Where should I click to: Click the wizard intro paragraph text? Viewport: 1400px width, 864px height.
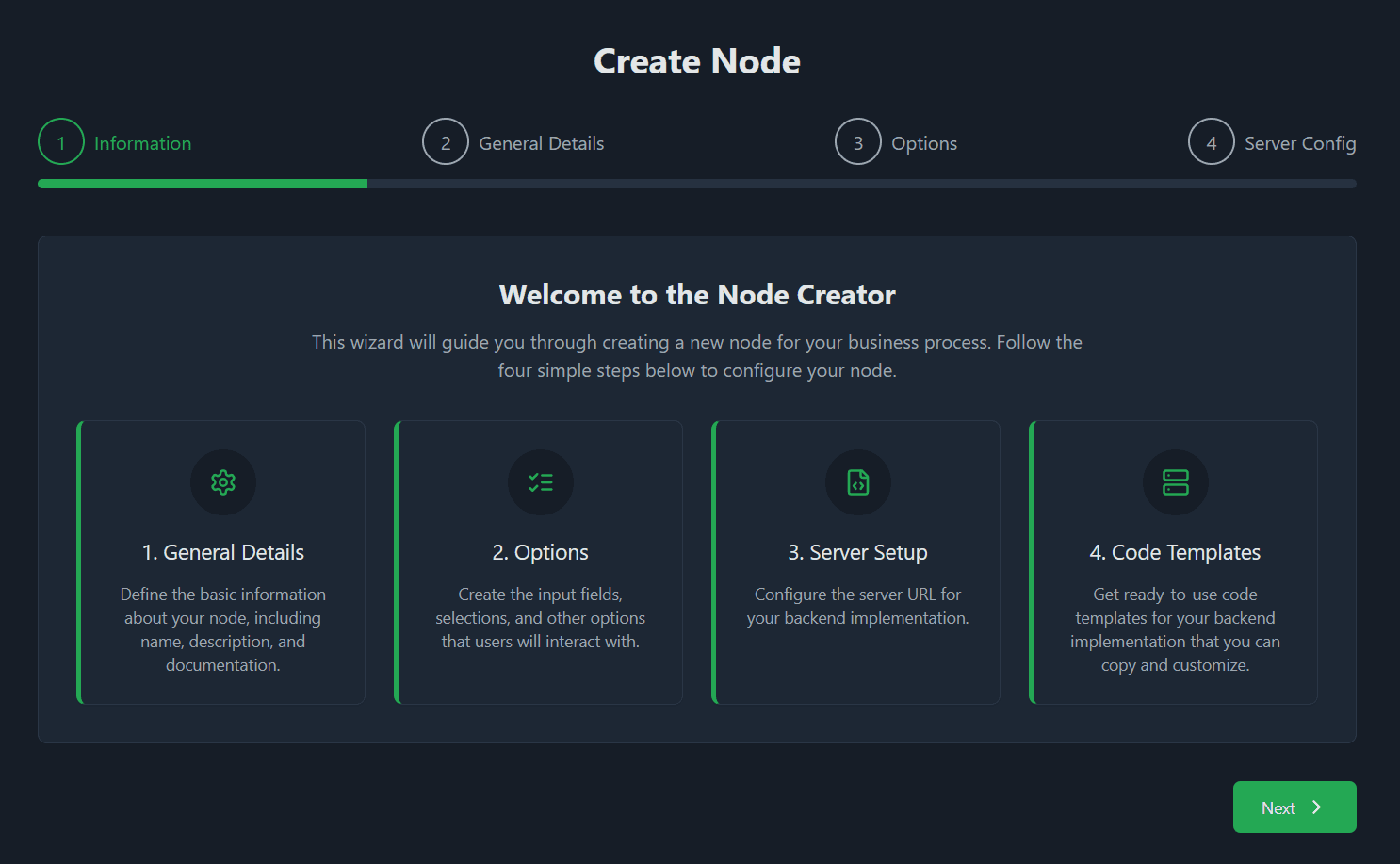[x=697, y=356]
